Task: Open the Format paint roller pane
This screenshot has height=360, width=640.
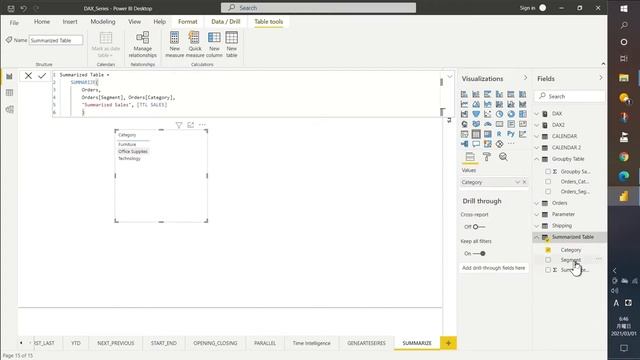Action: pyautogui.click(x=487, y=157)
